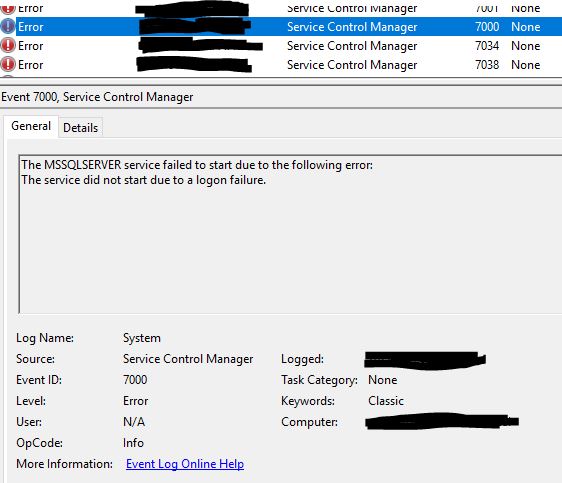Click the error icon on the 7038 event row
Viewport: 562px width, 483px height.
(8, 65)
